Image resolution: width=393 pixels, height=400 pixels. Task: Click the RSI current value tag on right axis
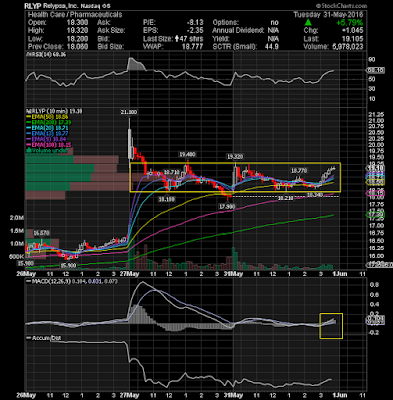[376, 70]
